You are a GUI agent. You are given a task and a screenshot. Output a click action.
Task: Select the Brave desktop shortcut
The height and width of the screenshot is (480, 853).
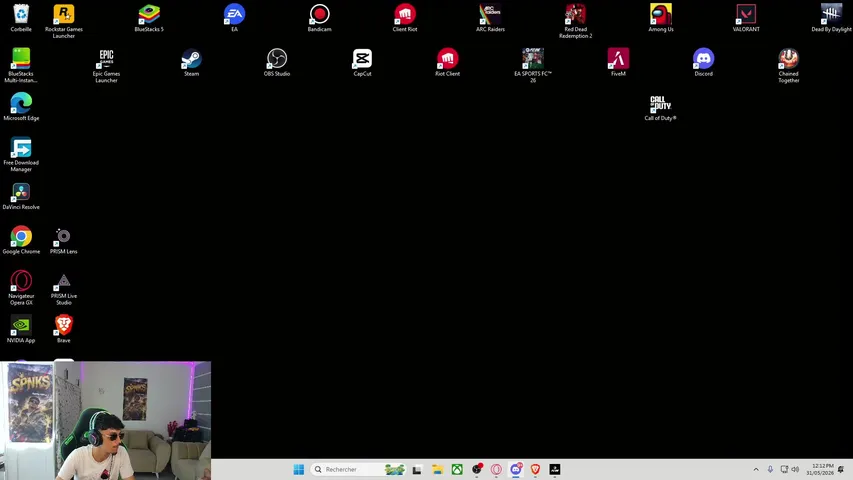coord(64,329)
